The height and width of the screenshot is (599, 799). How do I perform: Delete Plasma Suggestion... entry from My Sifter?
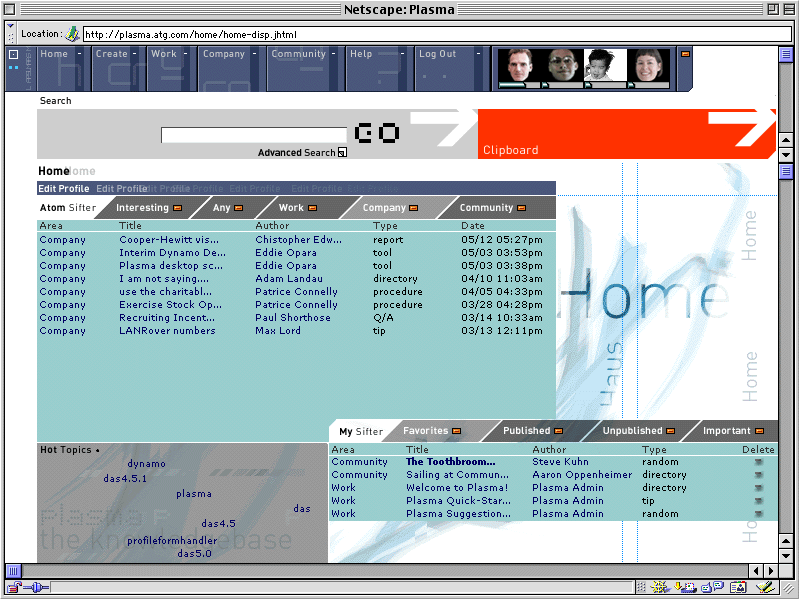759,514
